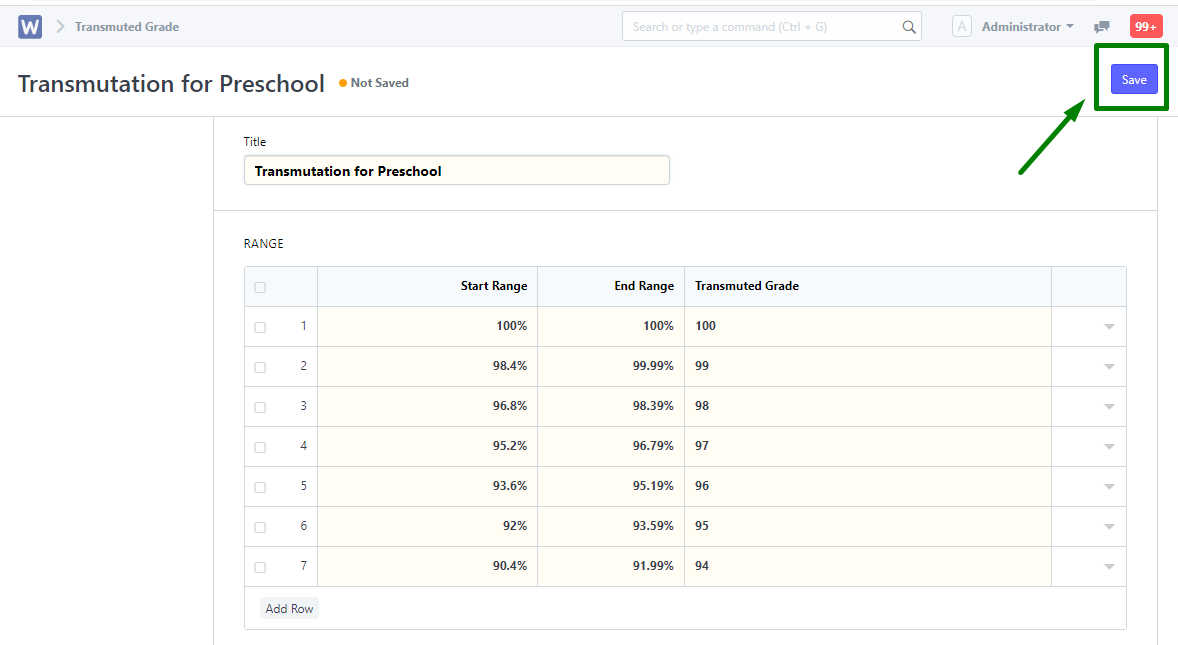Click the Start Range column header

coord(494,286)
